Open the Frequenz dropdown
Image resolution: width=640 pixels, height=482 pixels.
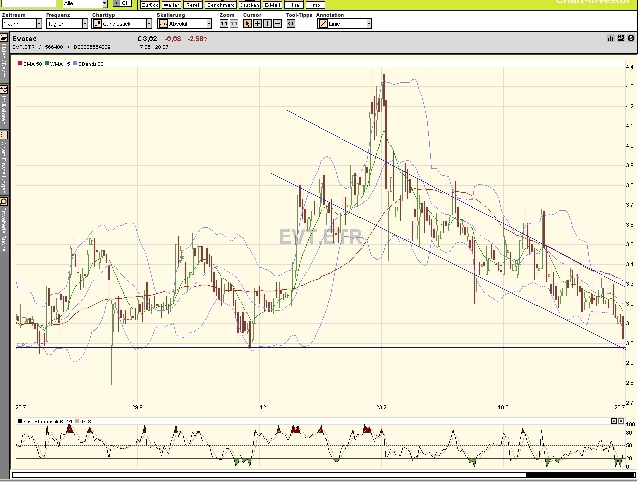(x=67, y=24)
